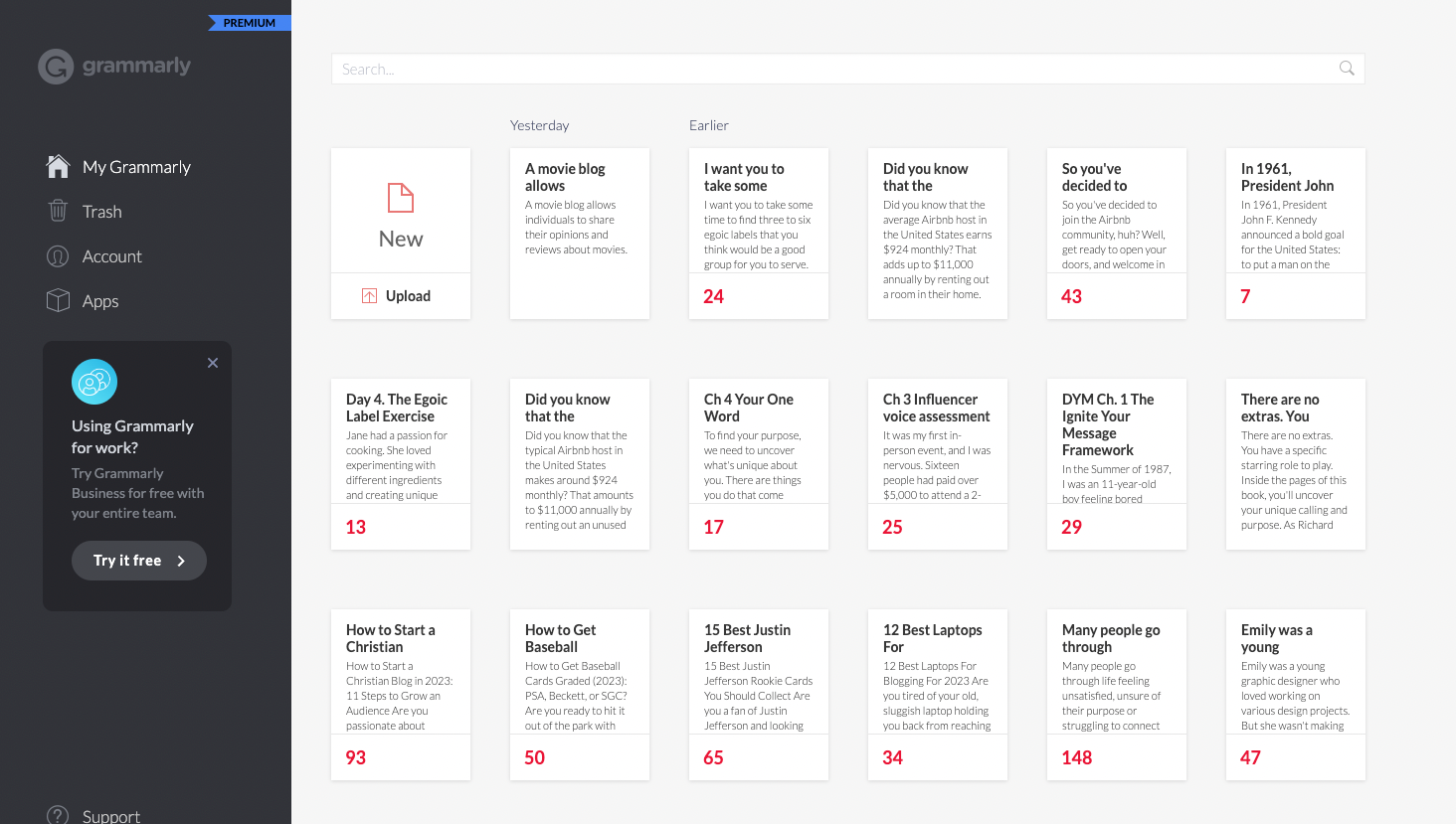Image resolution: width=1456 pixels, height=824 pixels.
Task: Click the alert count 93
Action: [356, 757]
